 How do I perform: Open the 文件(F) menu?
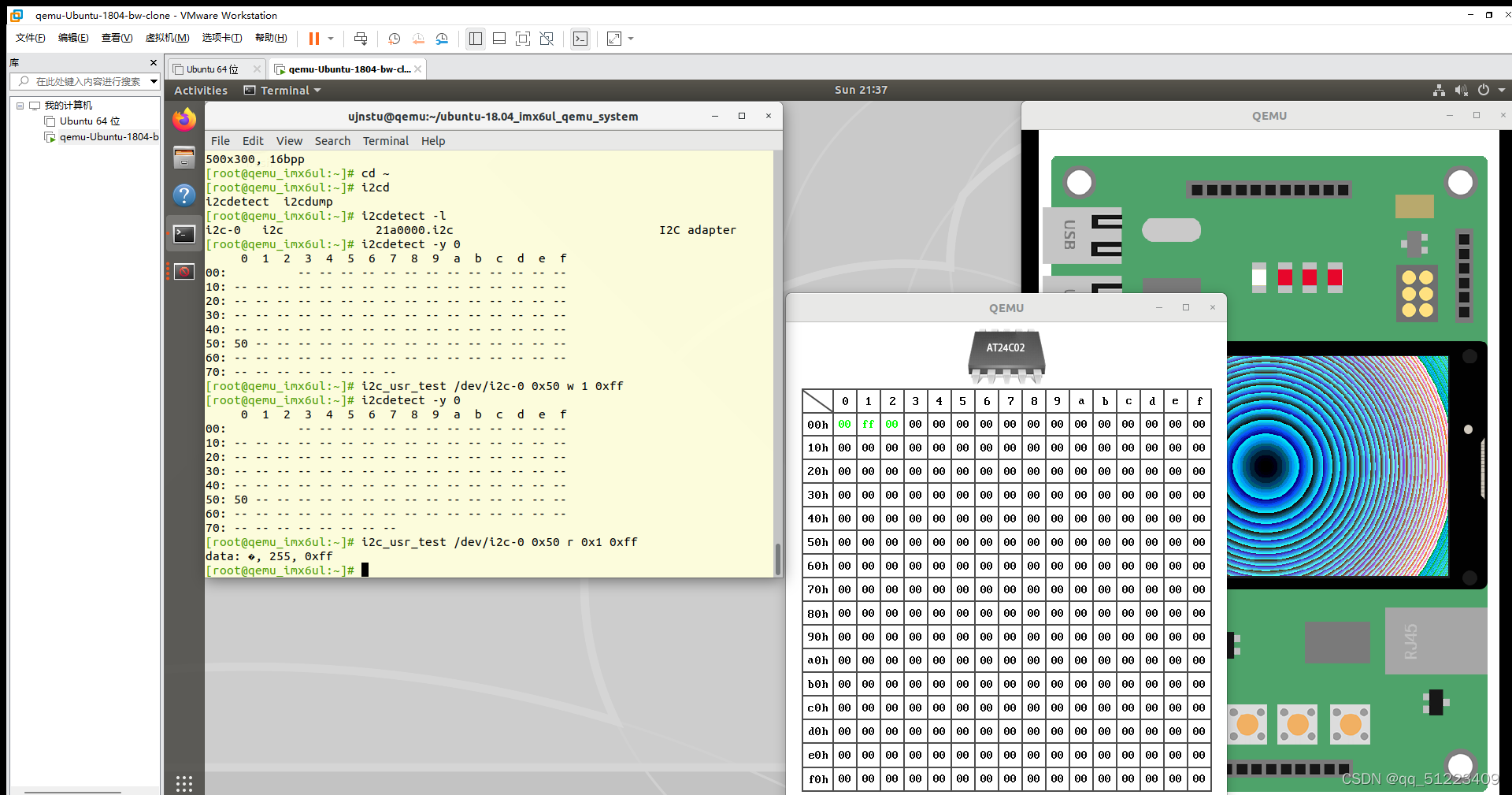(x=31, y=38)
